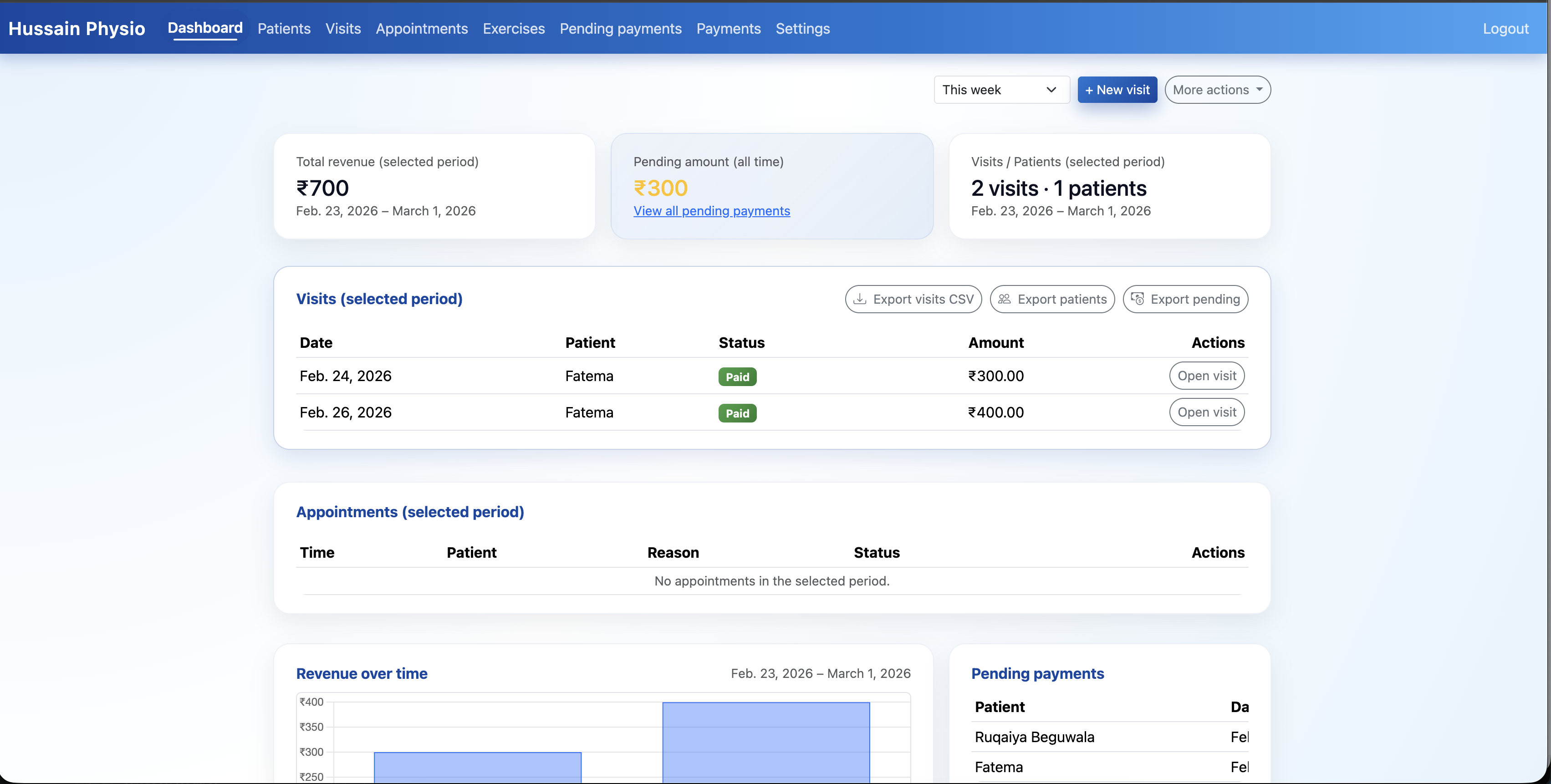1551x784 pixels.
Task: Click the people icon on Export patients
Action: [1004, 299]
